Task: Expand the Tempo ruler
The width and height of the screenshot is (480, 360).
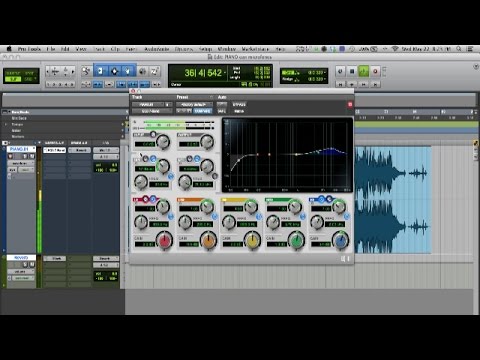Action: 6,124
